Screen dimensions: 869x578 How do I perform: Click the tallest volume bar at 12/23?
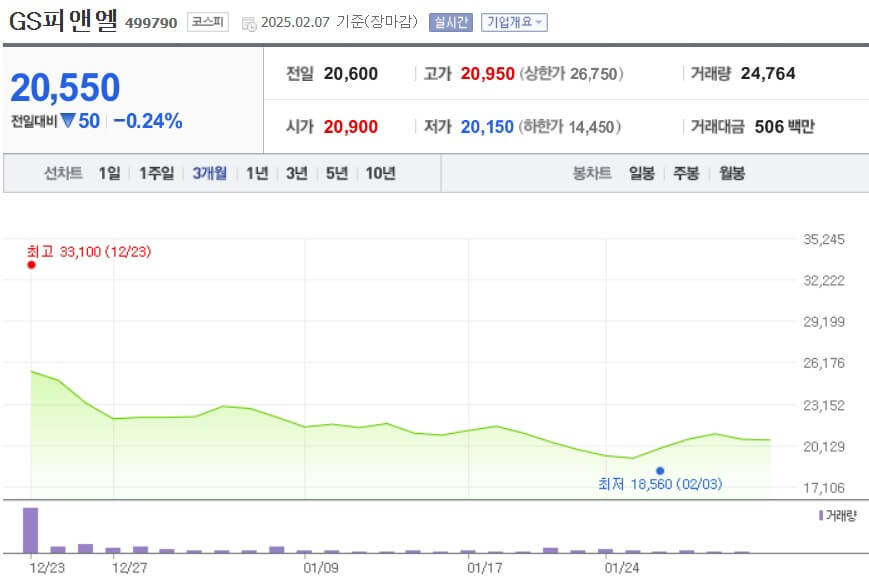click(30, 530)
